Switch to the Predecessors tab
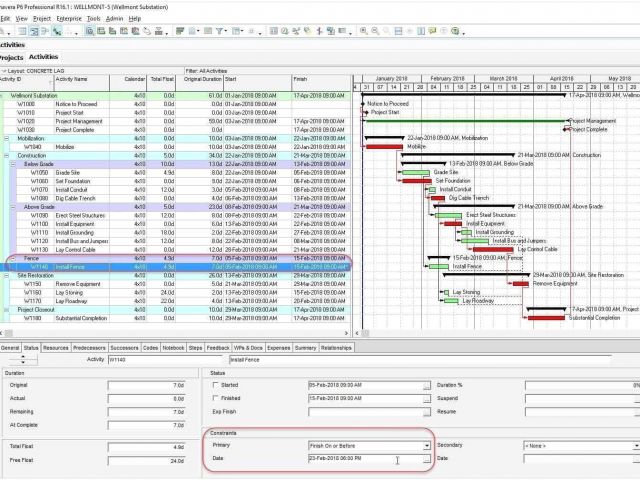This screenshot has height=480, width=640. tap(89, 348)
